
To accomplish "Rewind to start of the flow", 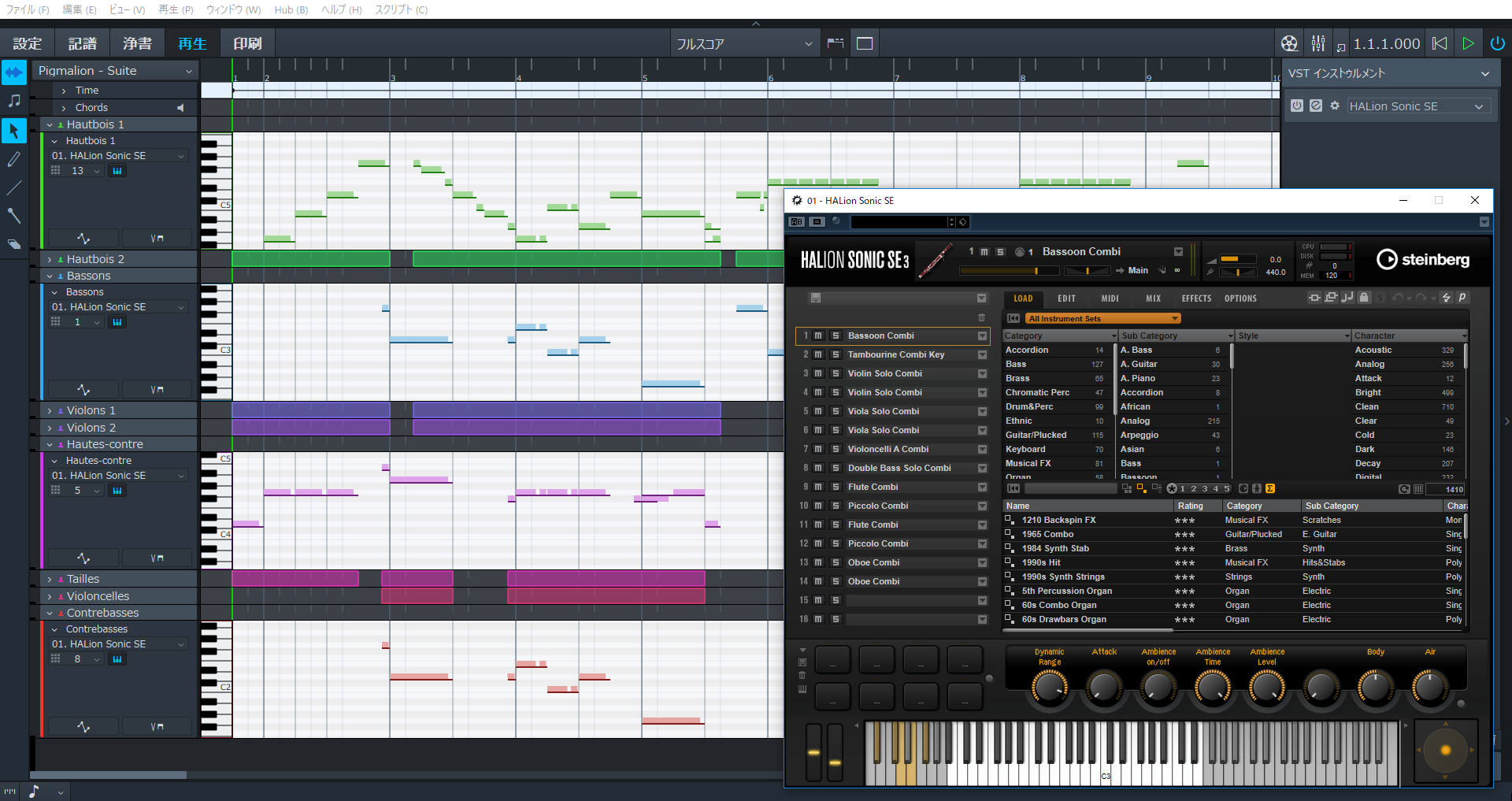I will (x=1440, y=43).
